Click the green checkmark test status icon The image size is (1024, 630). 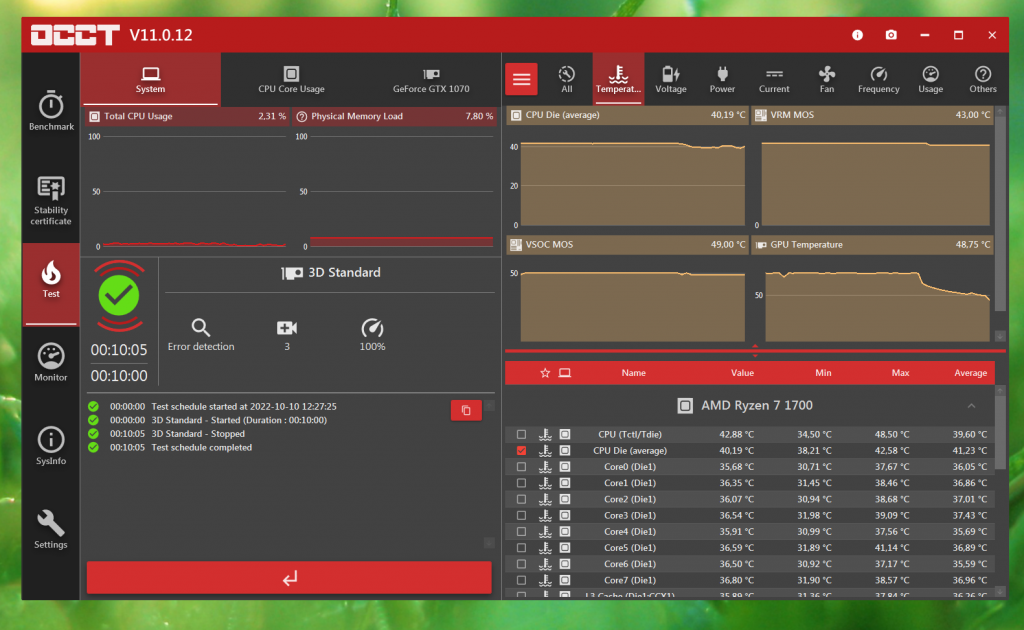119,296
